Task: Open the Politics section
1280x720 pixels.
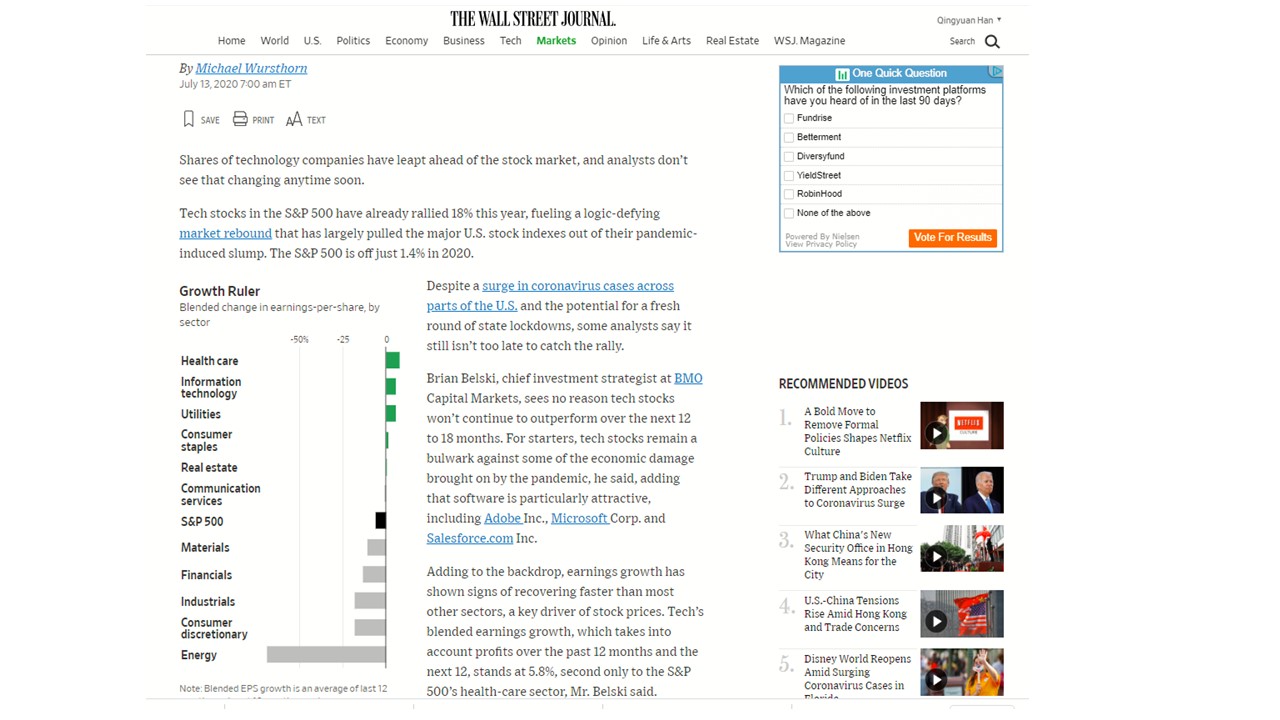Action: [353, 41]
